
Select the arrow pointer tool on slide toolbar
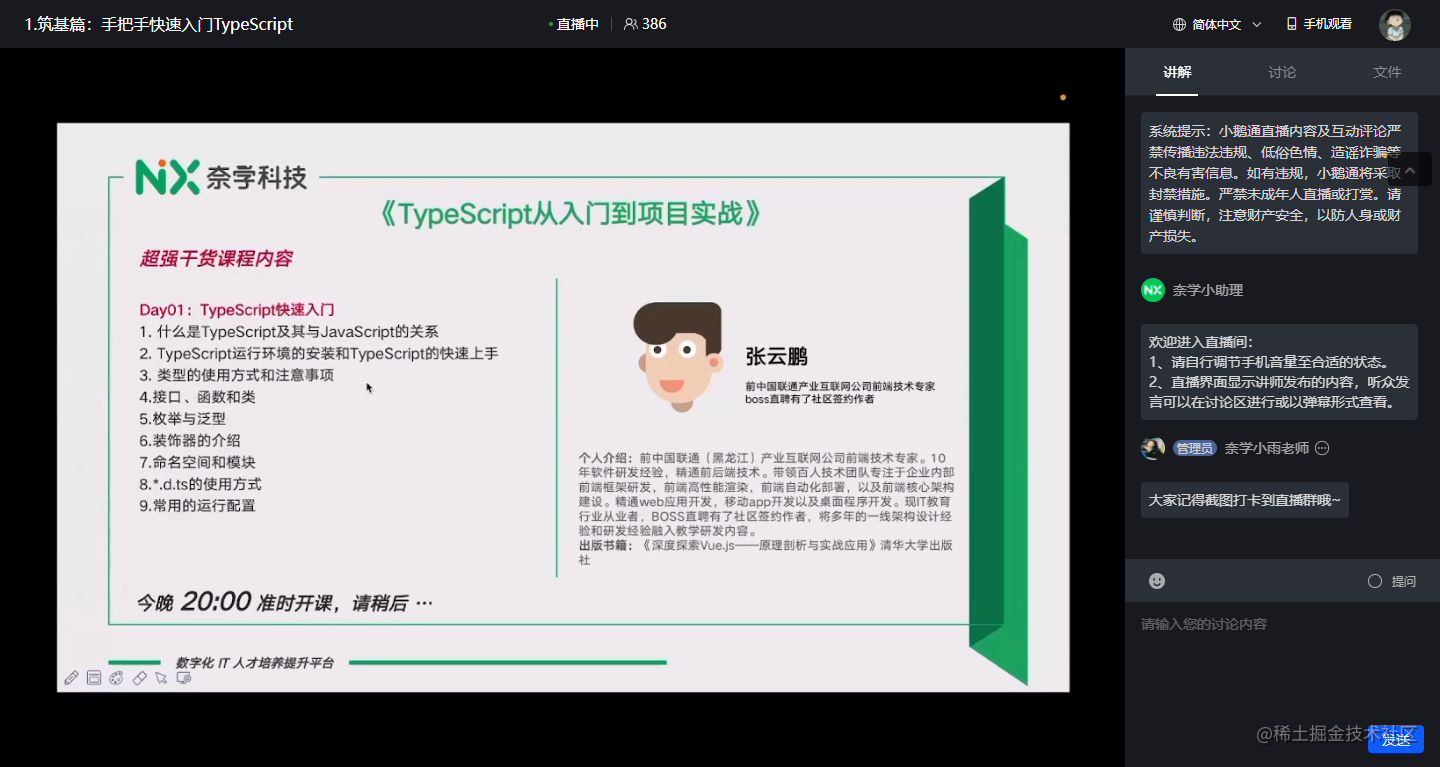(162, 678)
